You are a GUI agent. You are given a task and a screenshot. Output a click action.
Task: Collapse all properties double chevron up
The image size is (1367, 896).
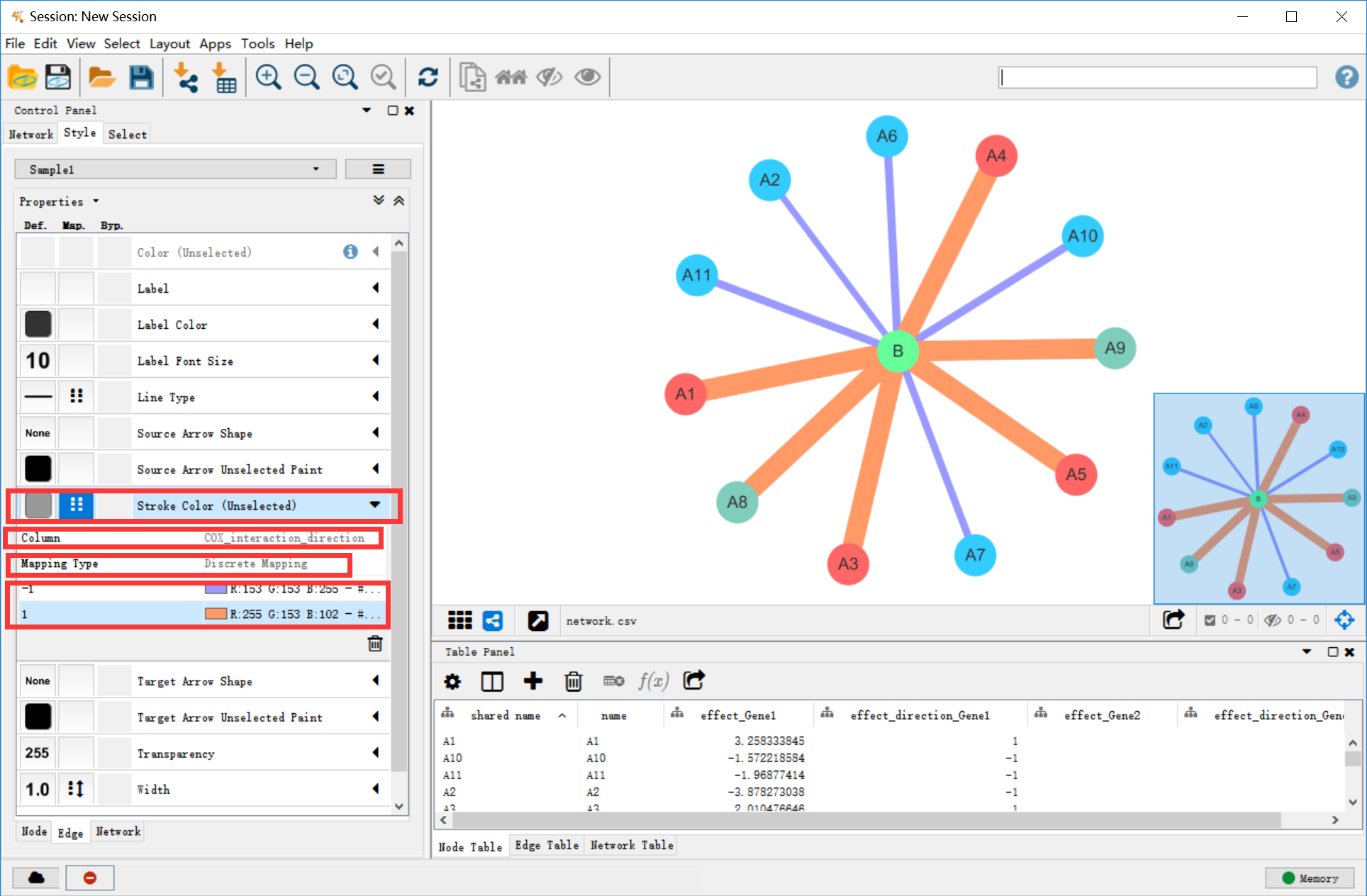(x=399, y=201)
